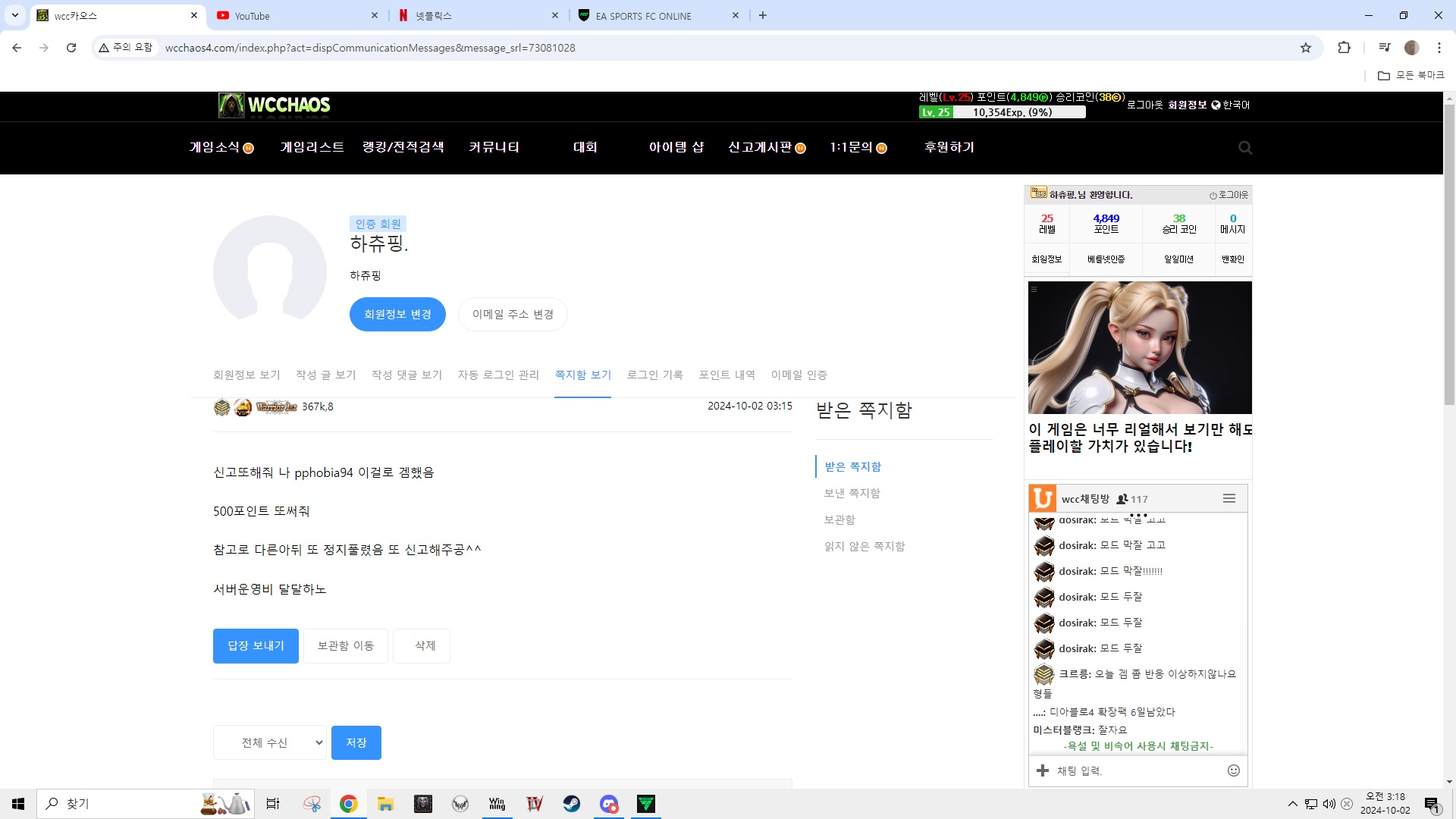Image resolution: width=1456 pixels, height=819 pixels.
Task: Open a new browser tab
Action: click(763, 15)
